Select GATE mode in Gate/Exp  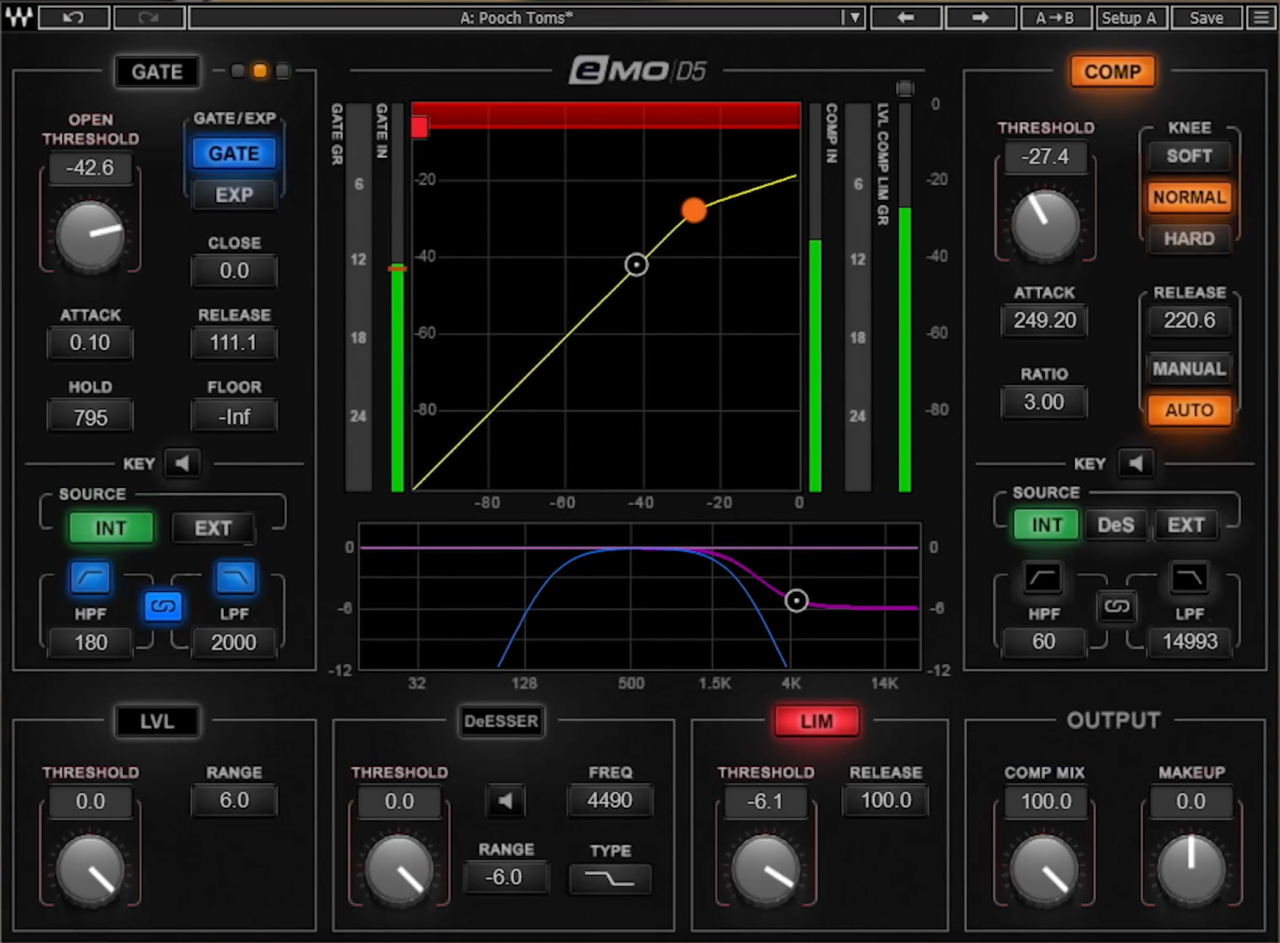(x=234, y=154)
